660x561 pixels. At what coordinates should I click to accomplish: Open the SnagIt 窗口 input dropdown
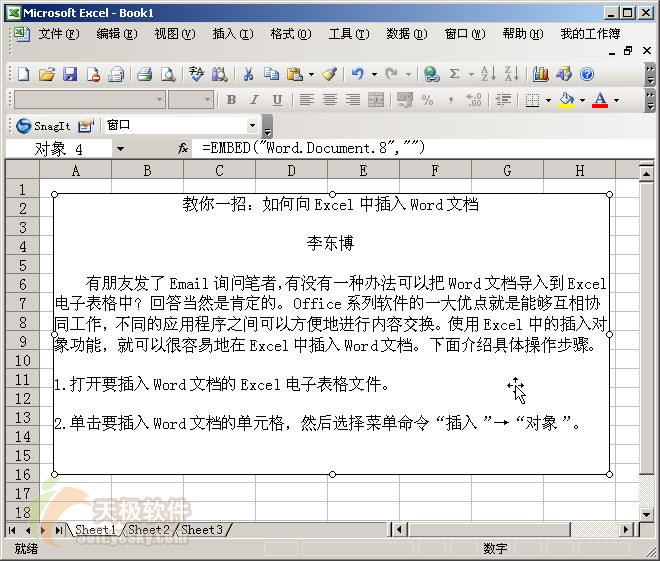pos(253,125)
